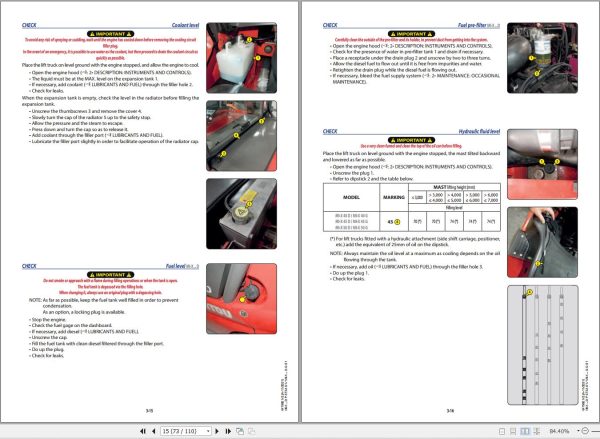600x439 pixels.
Task: Go to the first page
Action: [143, 431]
